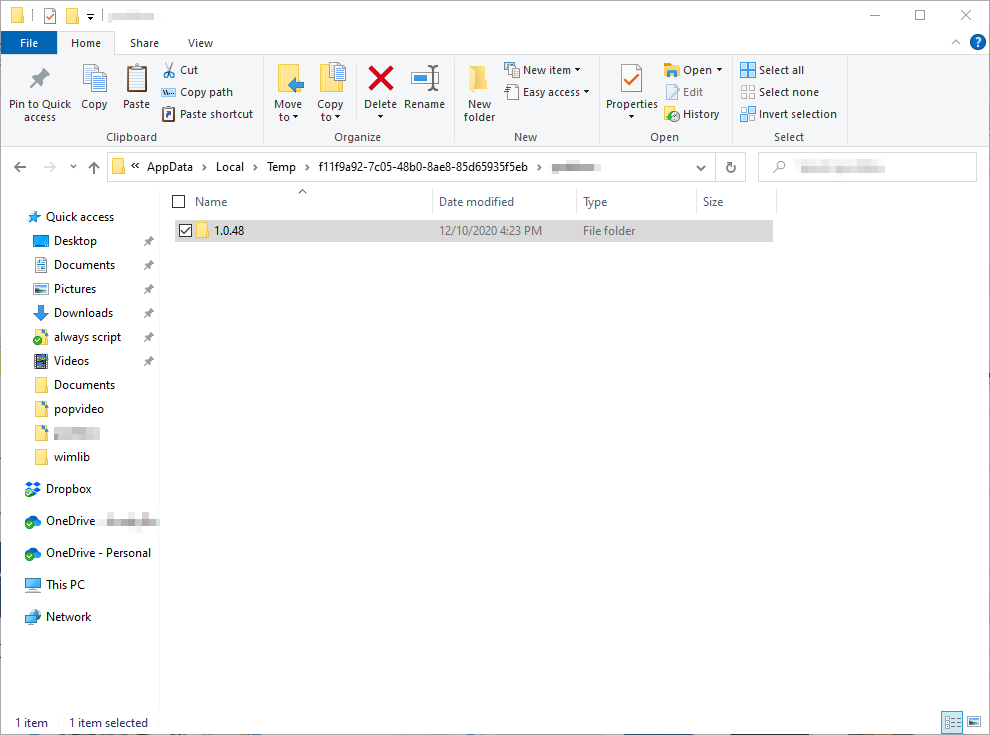The height and width of the screenshot is (735, 990).
Task: Open the Downloads folder from the sidebar
Action: click(81, 312)
